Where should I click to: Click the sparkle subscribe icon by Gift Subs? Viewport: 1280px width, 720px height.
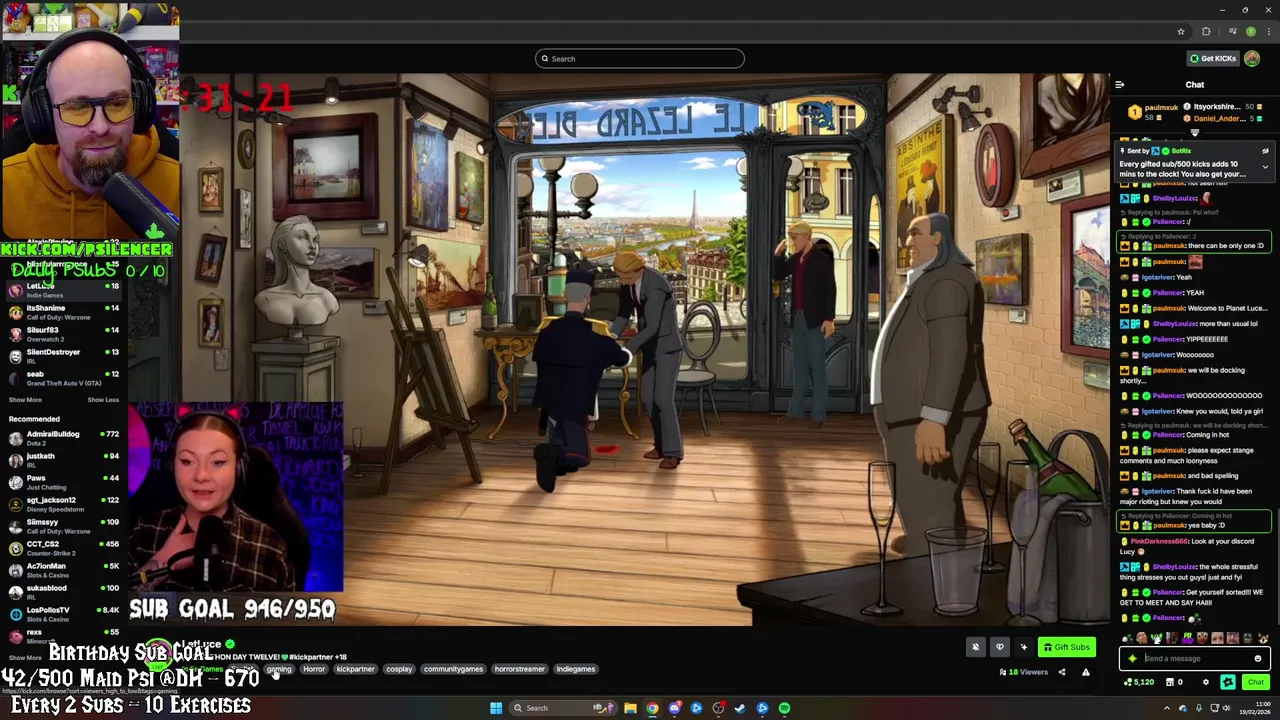[1023, 647]
